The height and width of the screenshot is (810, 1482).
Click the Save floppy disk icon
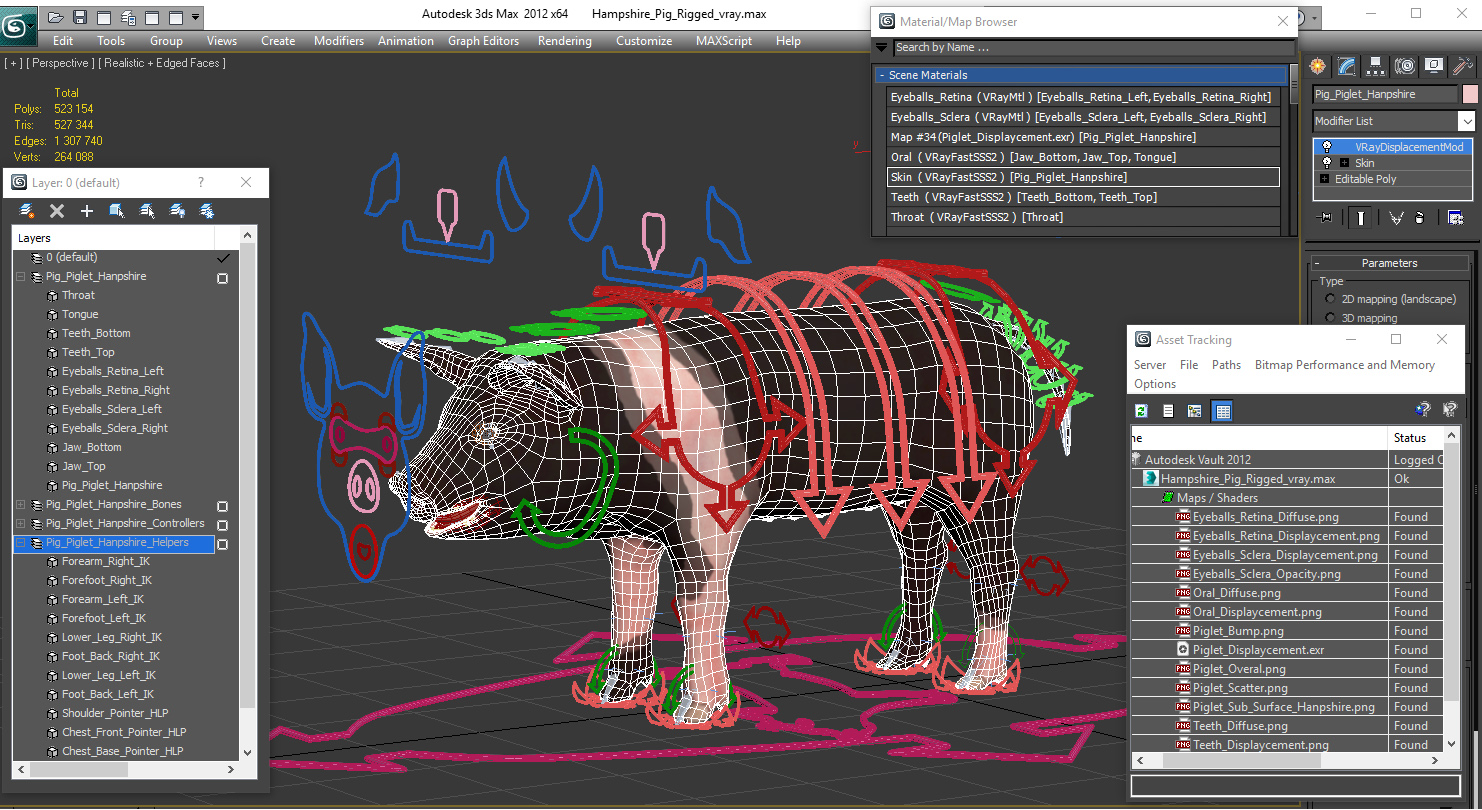click(80, 17)
